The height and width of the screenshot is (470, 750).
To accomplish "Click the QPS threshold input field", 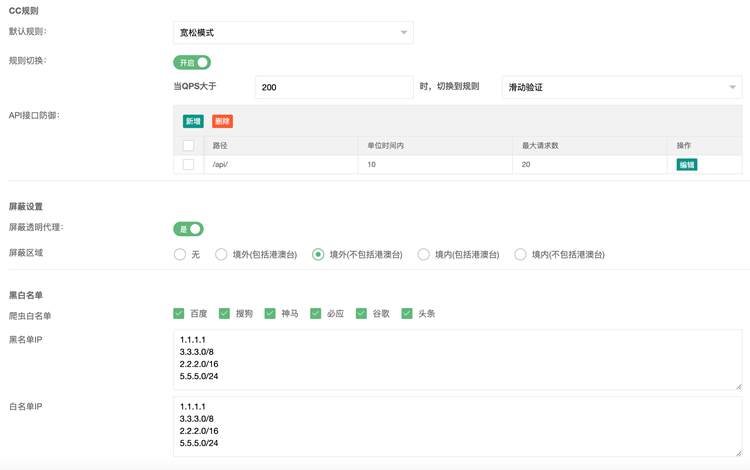I will pos(333,87).
